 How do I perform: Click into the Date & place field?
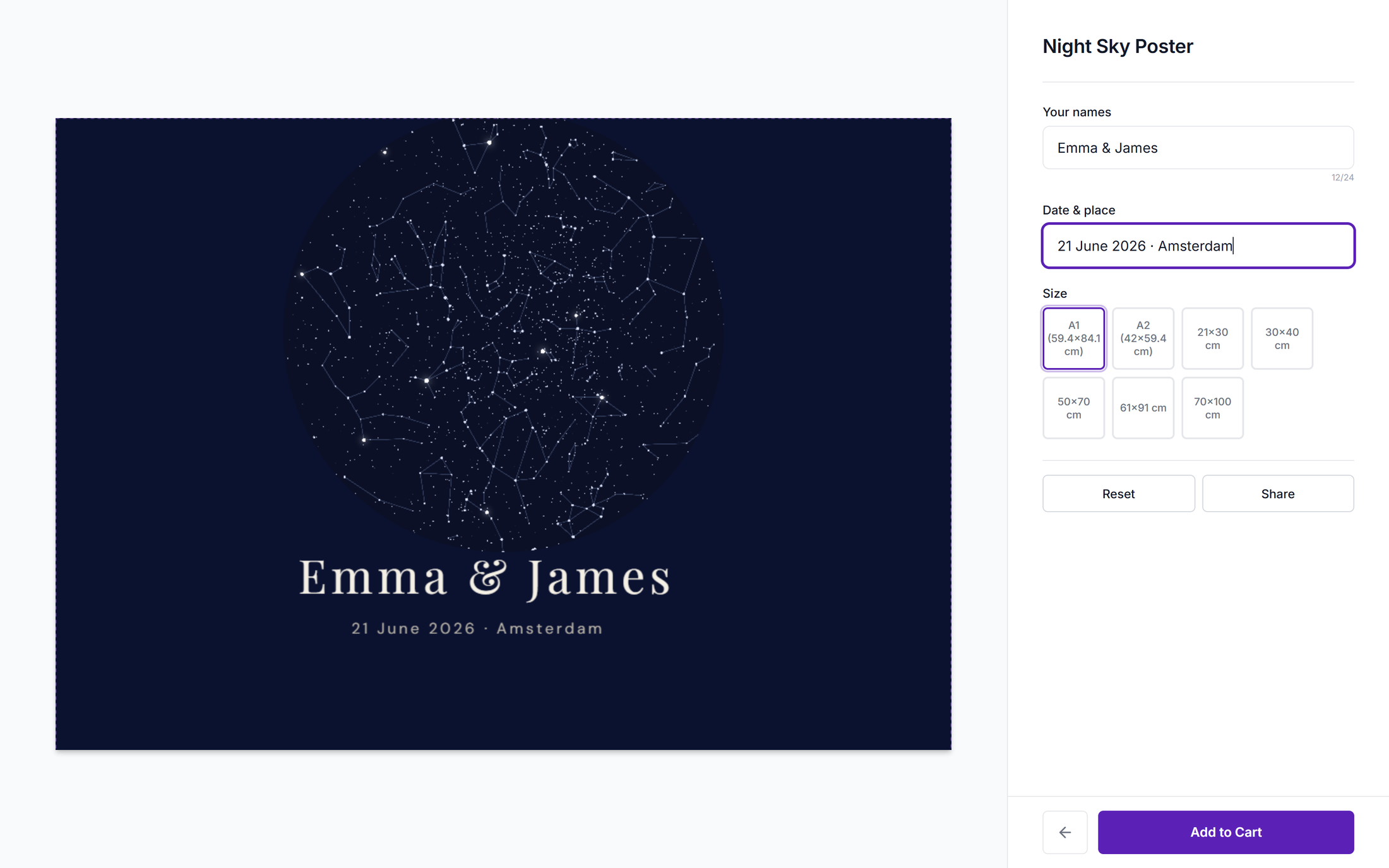click(1198, 246)
